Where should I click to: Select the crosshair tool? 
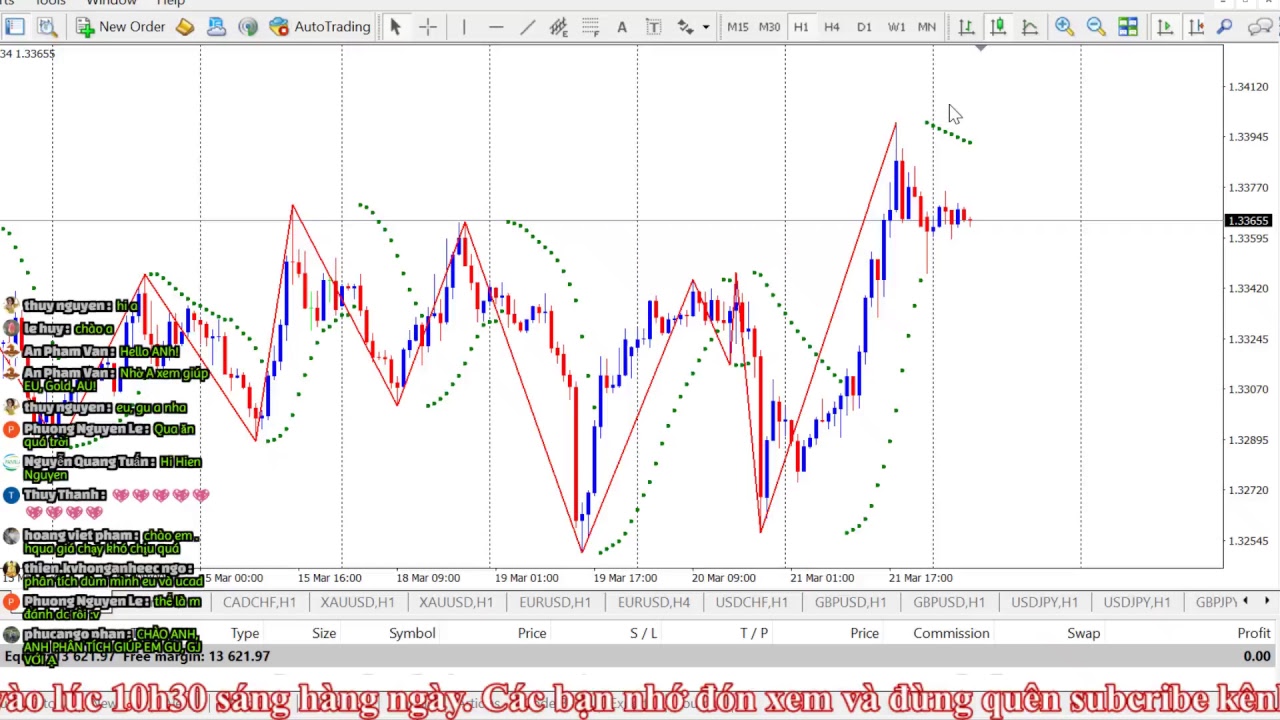[428, 27]
